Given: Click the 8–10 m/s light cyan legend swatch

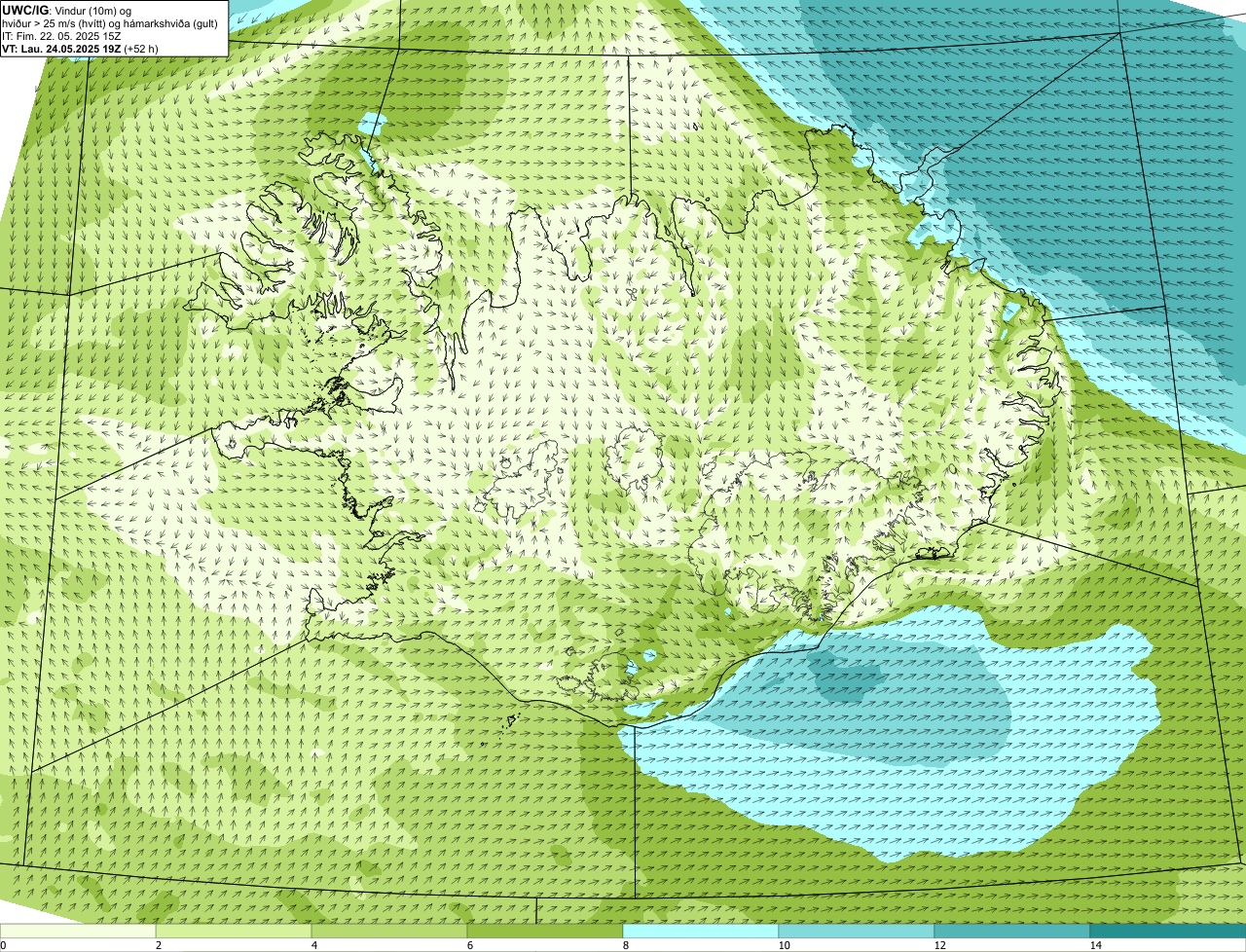Looking at the screenshot, I should tap(701, 932).
